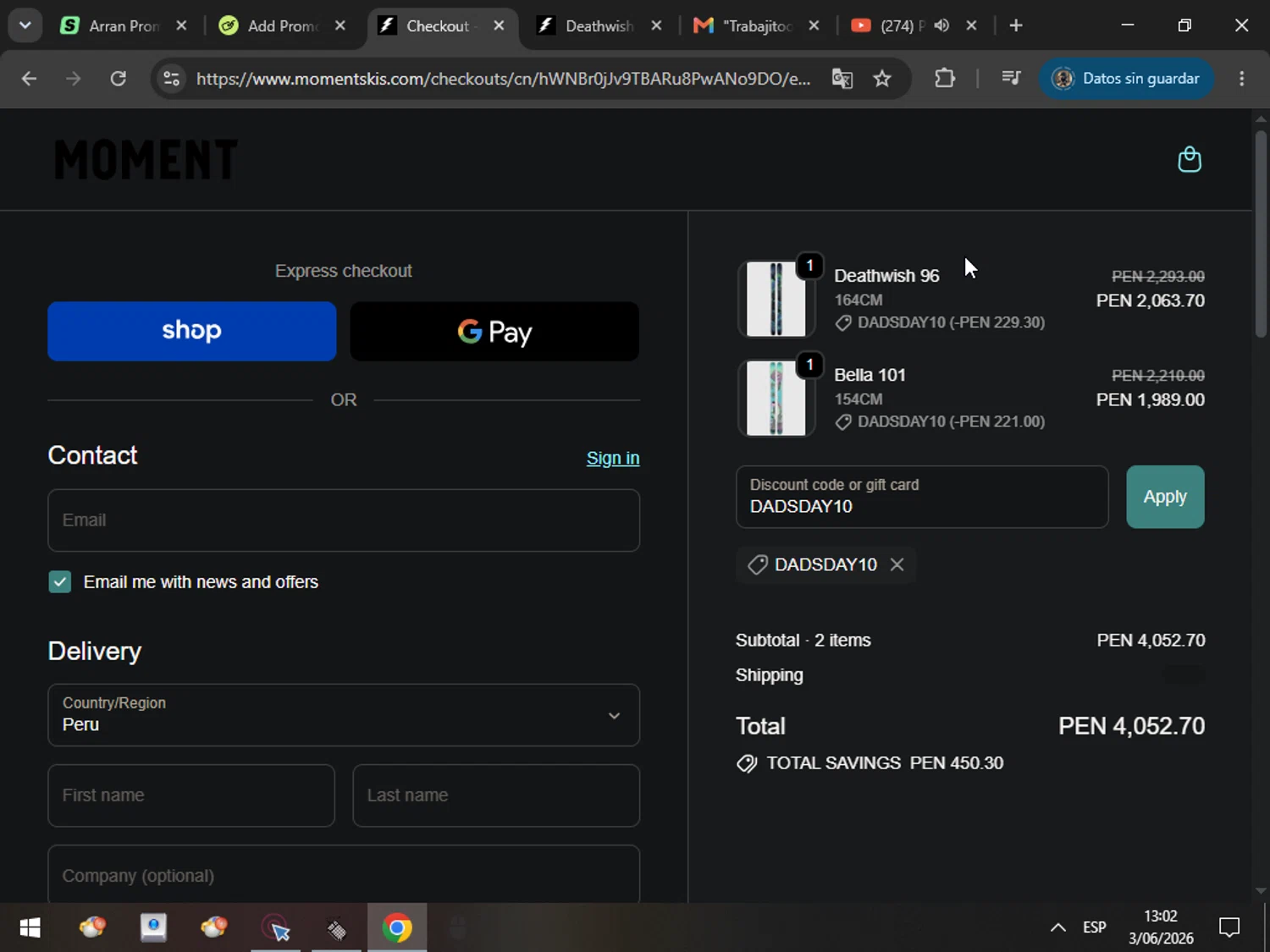This screenshot has width=1270, height=952.
Task: Expand the Country/Region dropdown
Action: [344, 715]
